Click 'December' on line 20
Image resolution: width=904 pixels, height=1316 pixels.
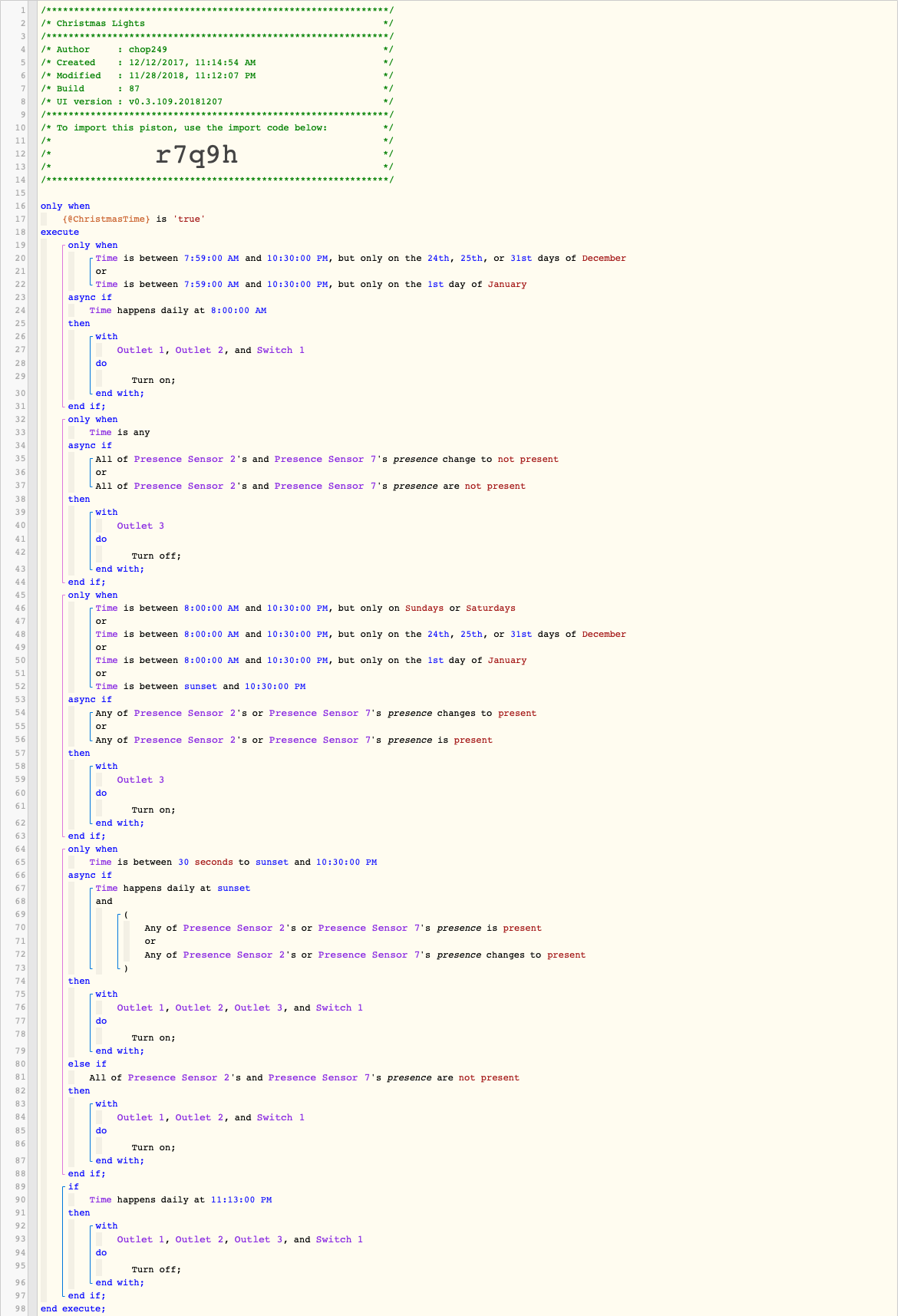(x=604, y=258)
